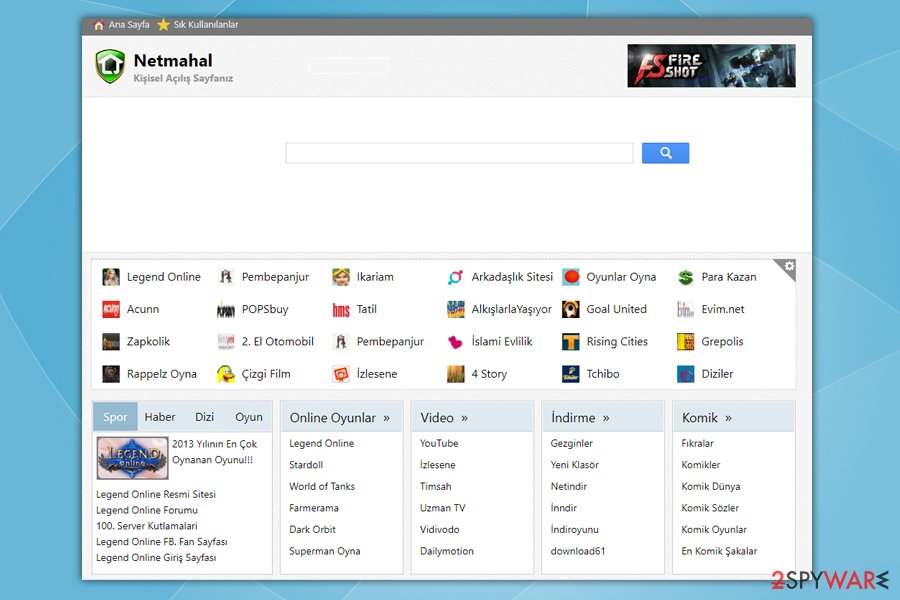This screenshot has height=600, width=900.
Task: Click the 4 Story shortcut icon
Action: pos(456,374)
